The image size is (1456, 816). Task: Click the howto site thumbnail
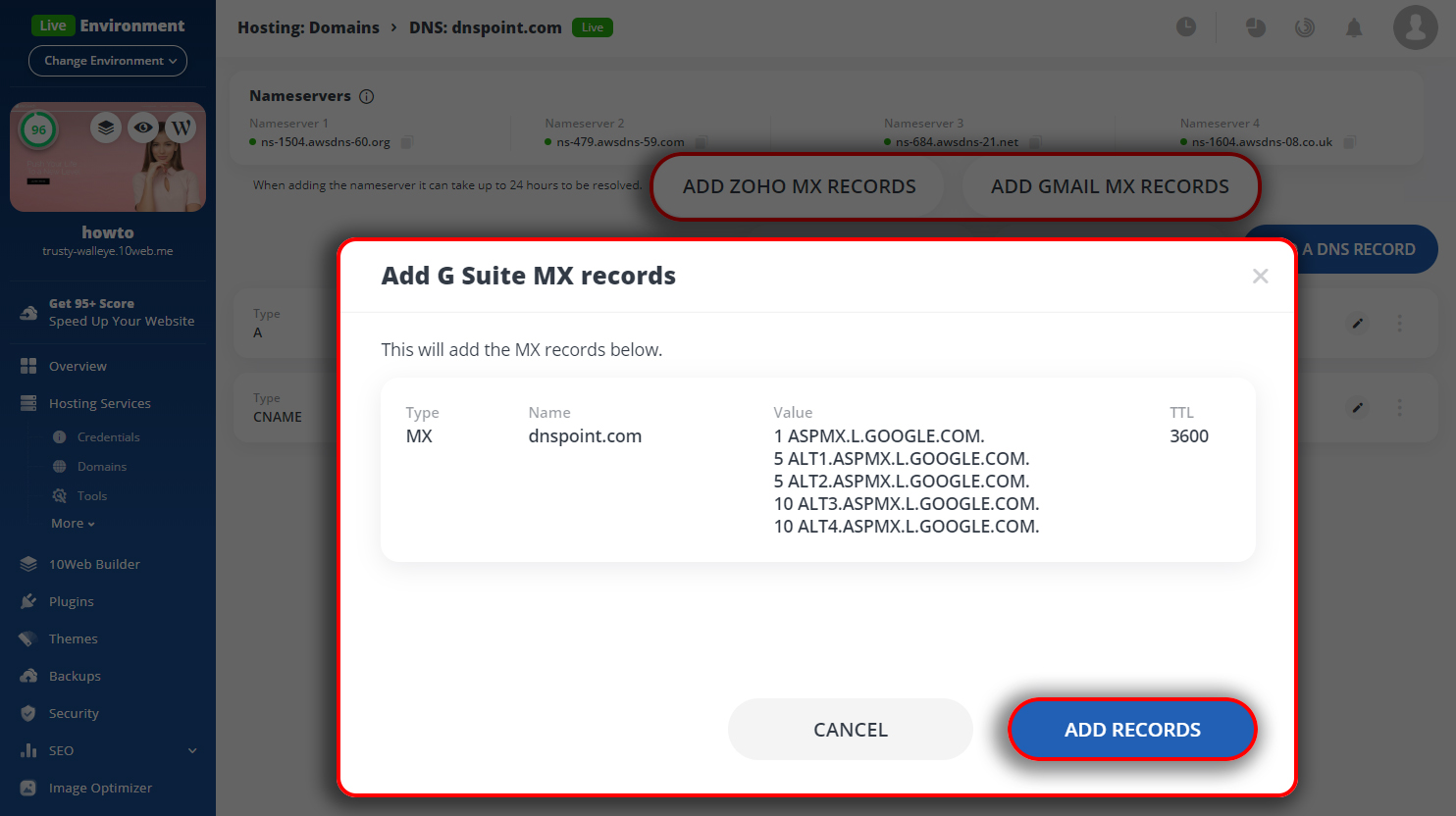coord(108,157)
